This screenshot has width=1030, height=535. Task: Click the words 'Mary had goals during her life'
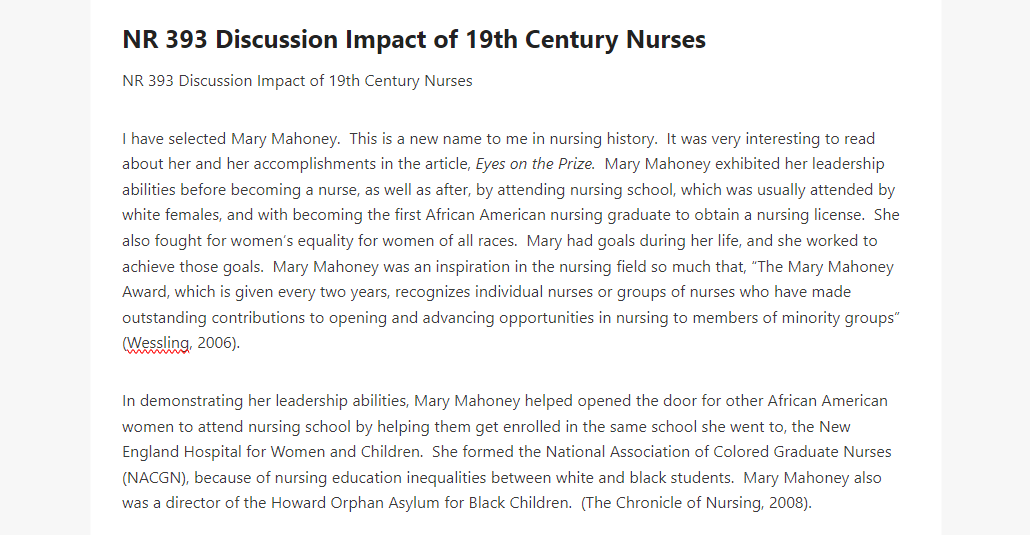click(633, 241)
